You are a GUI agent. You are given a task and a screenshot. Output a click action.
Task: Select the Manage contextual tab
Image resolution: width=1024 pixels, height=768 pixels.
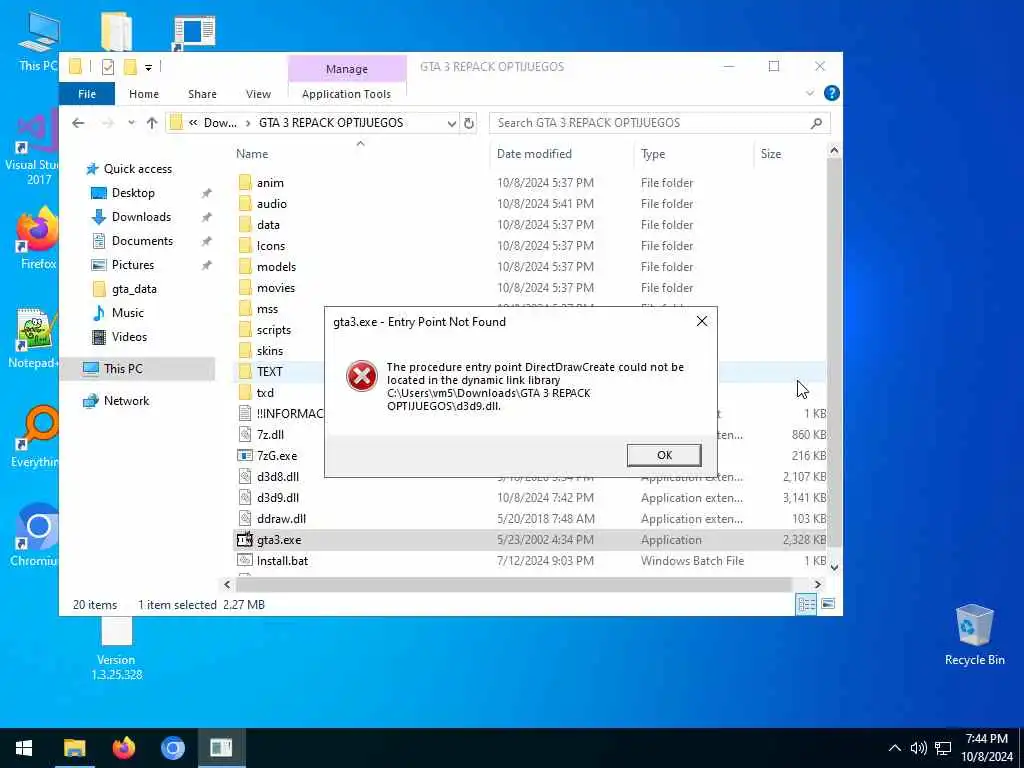347,69
